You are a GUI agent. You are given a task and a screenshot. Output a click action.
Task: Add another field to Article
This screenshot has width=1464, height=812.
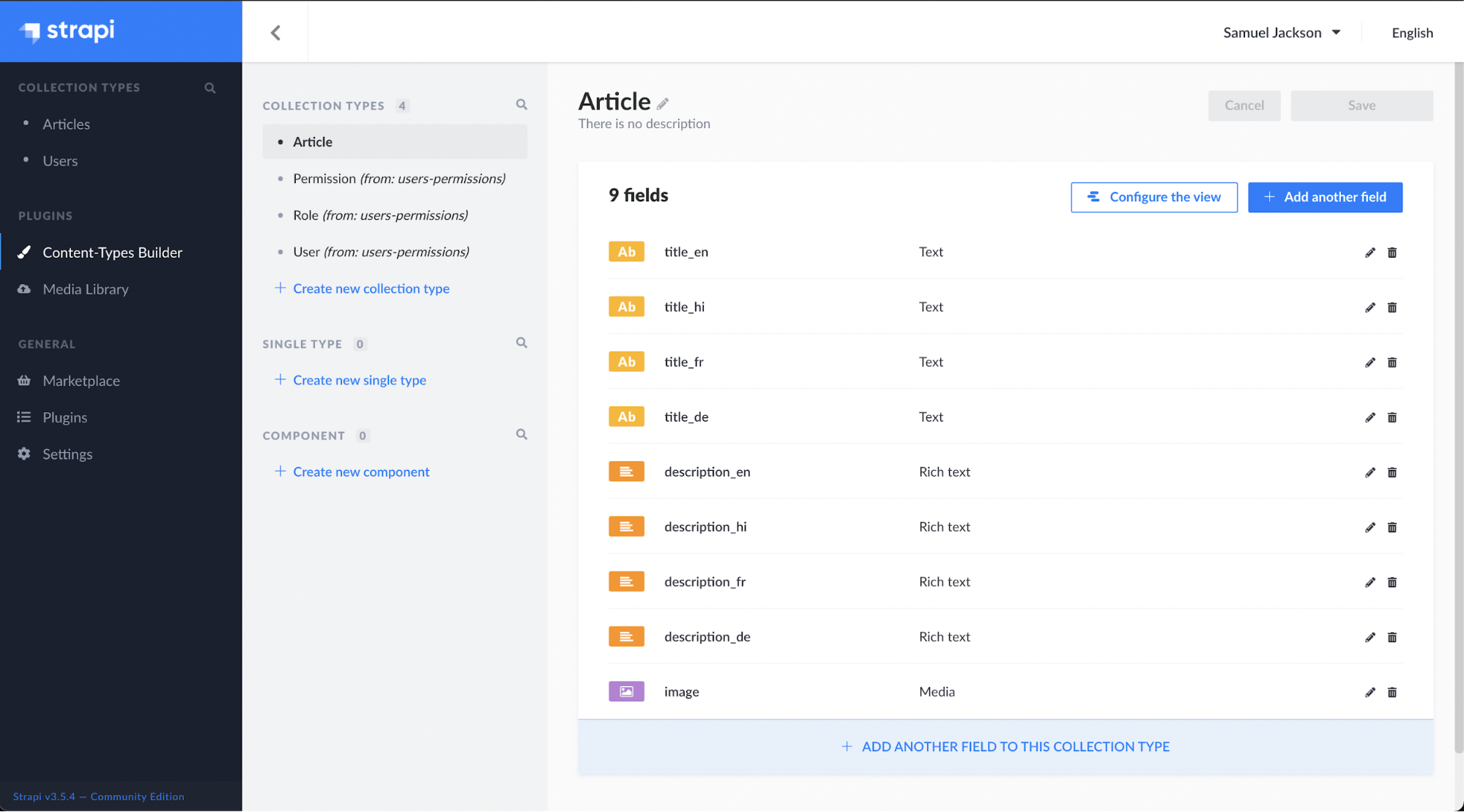[1325, 197]
